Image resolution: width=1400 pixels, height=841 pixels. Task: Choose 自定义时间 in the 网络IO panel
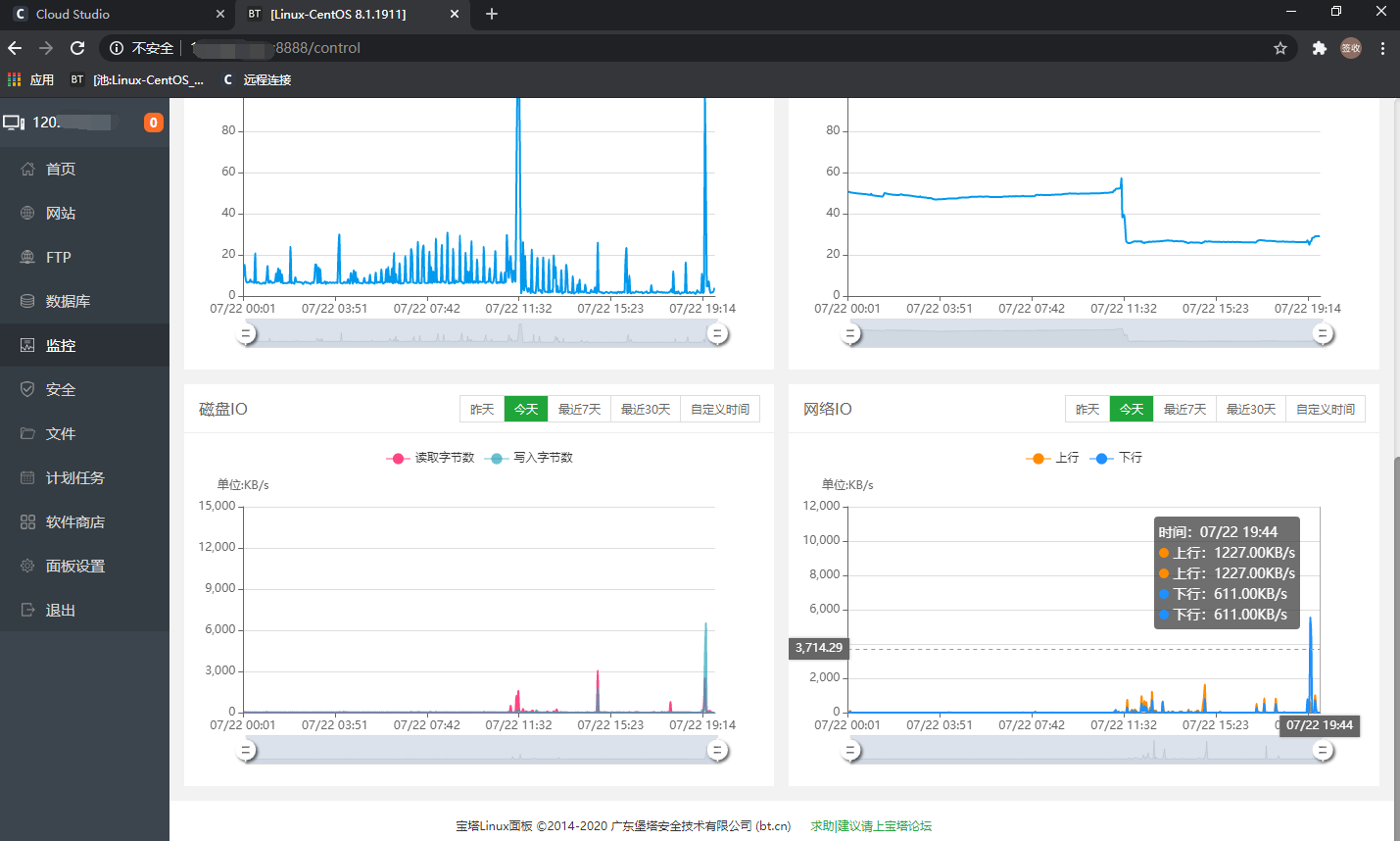coord(1326,409)
